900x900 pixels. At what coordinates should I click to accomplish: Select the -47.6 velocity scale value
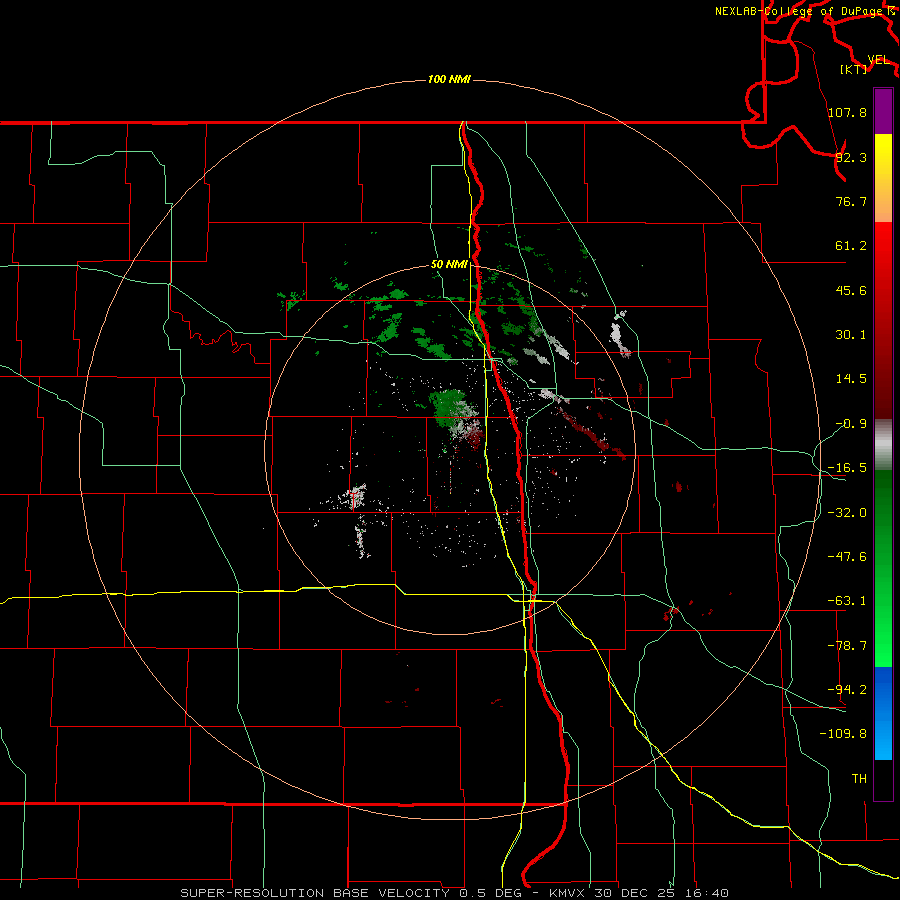pyautogui.click(x=847, y=556)
